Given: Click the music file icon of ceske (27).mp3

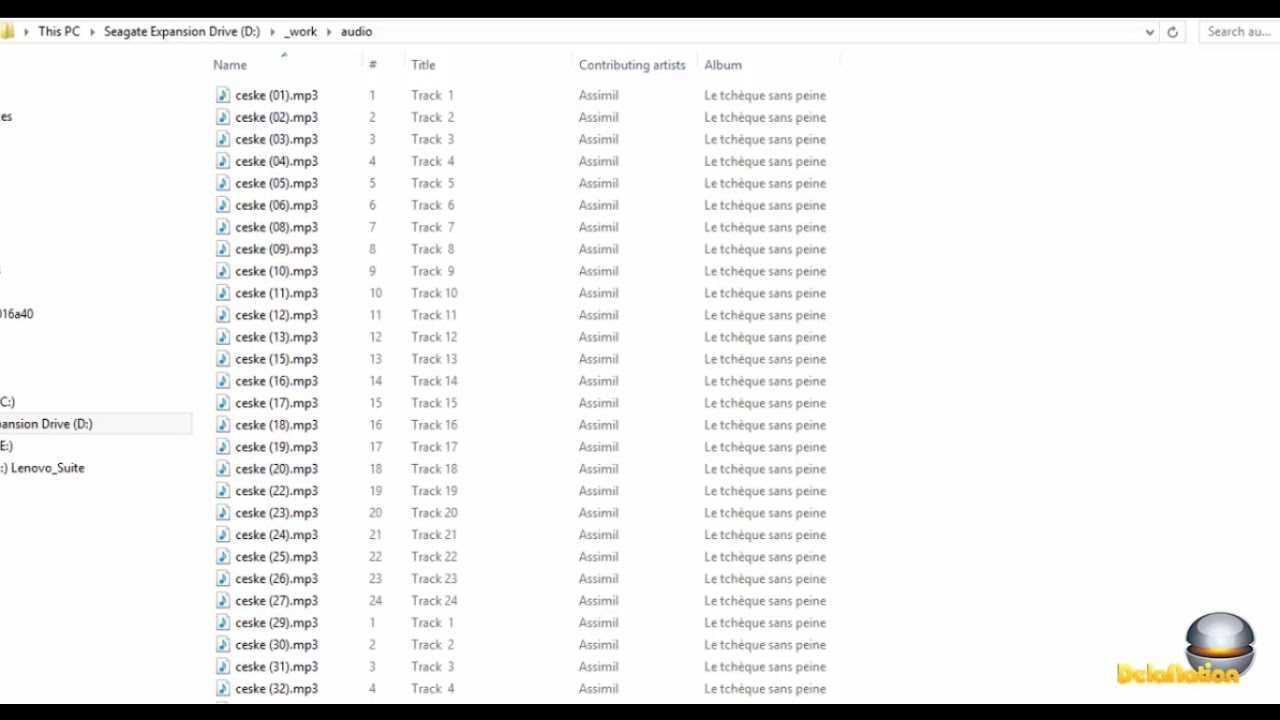Looking at the screenshot, I should (x=223, y=601).
